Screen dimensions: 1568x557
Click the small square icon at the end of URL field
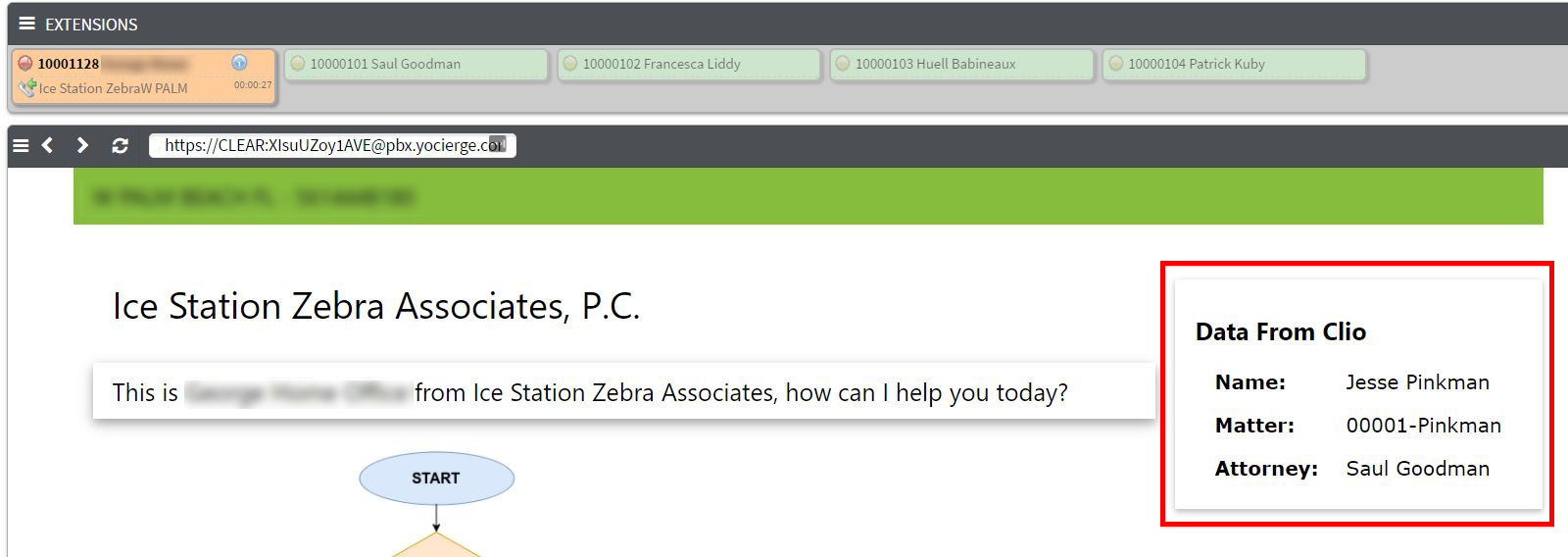[x=498, y=144]
